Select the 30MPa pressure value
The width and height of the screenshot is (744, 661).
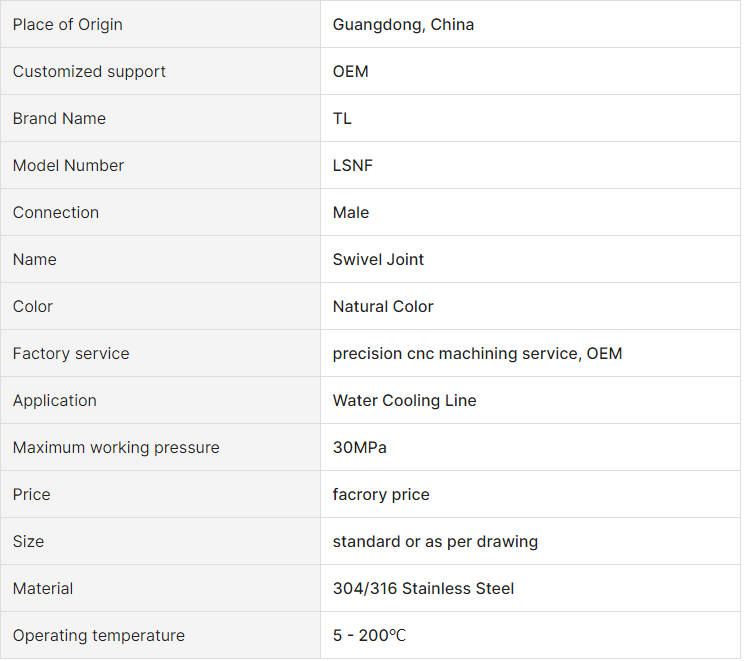[x=360, y=447]
